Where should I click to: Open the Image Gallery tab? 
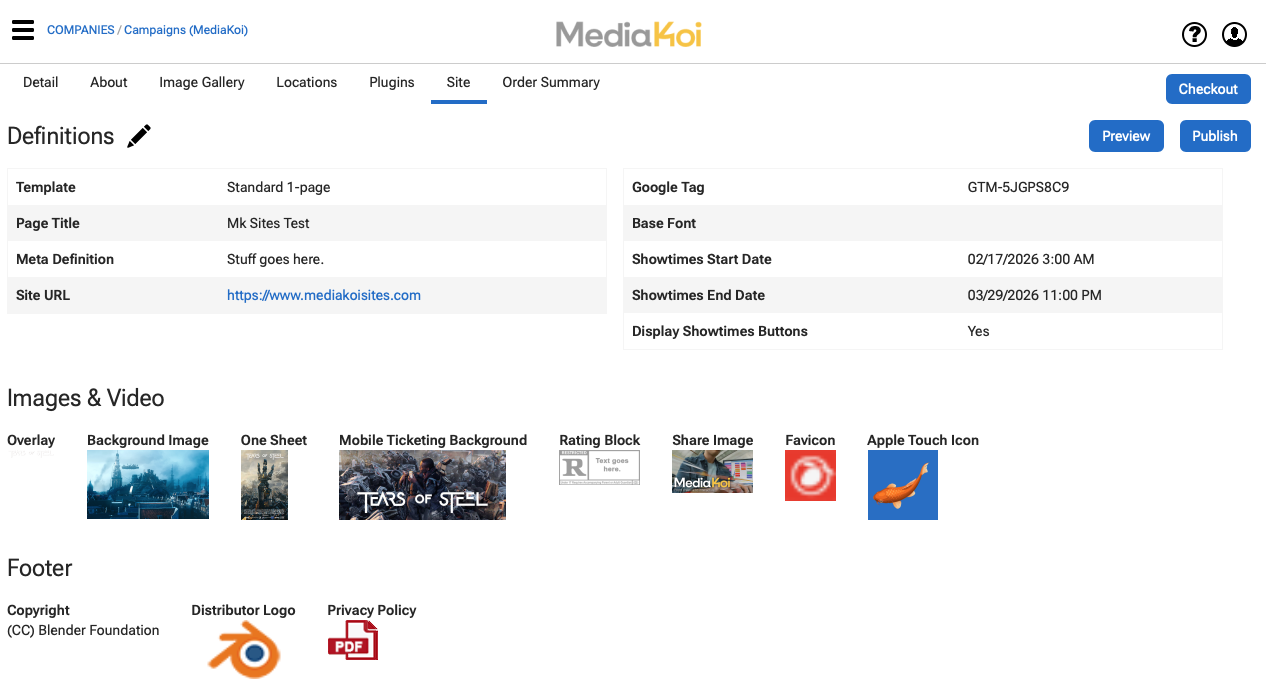click(x=202, y=83)
